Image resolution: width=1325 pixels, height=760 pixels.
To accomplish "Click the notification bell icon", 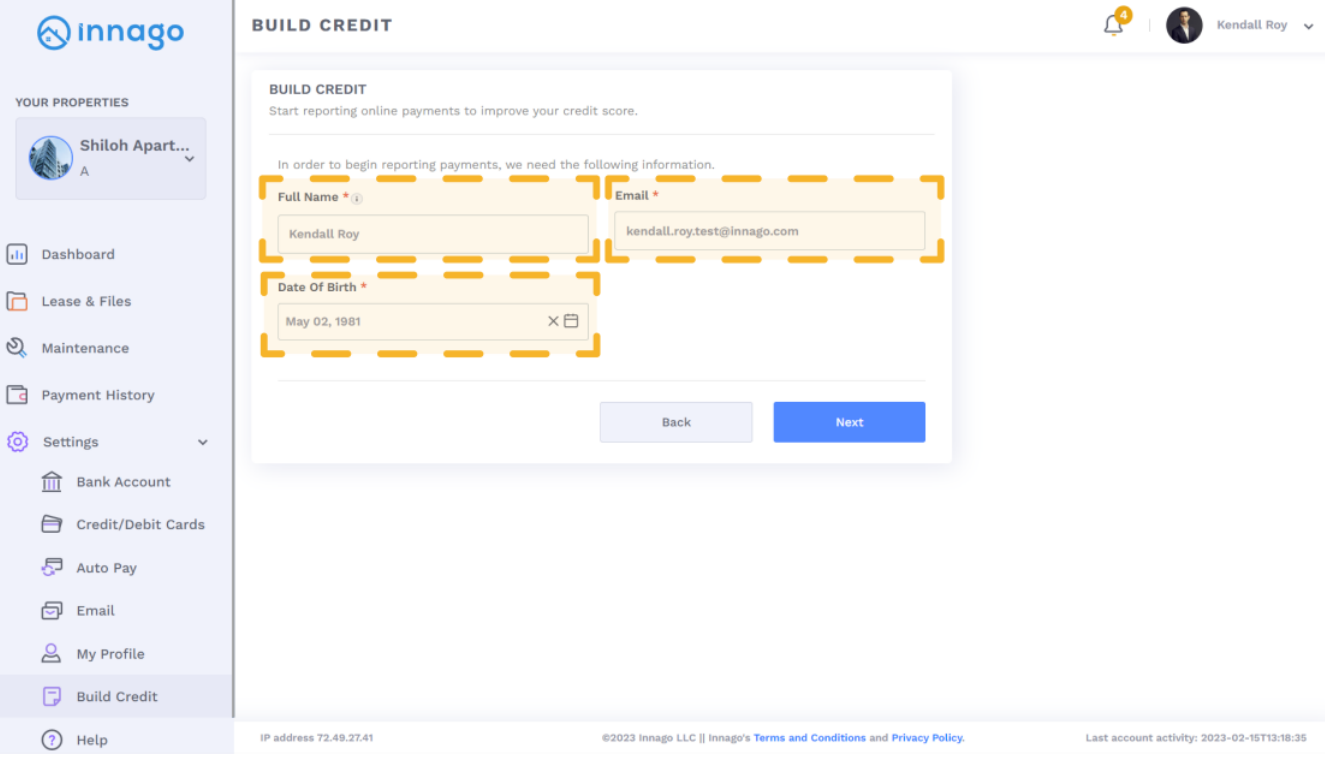I will click(x=1113, y=26).
